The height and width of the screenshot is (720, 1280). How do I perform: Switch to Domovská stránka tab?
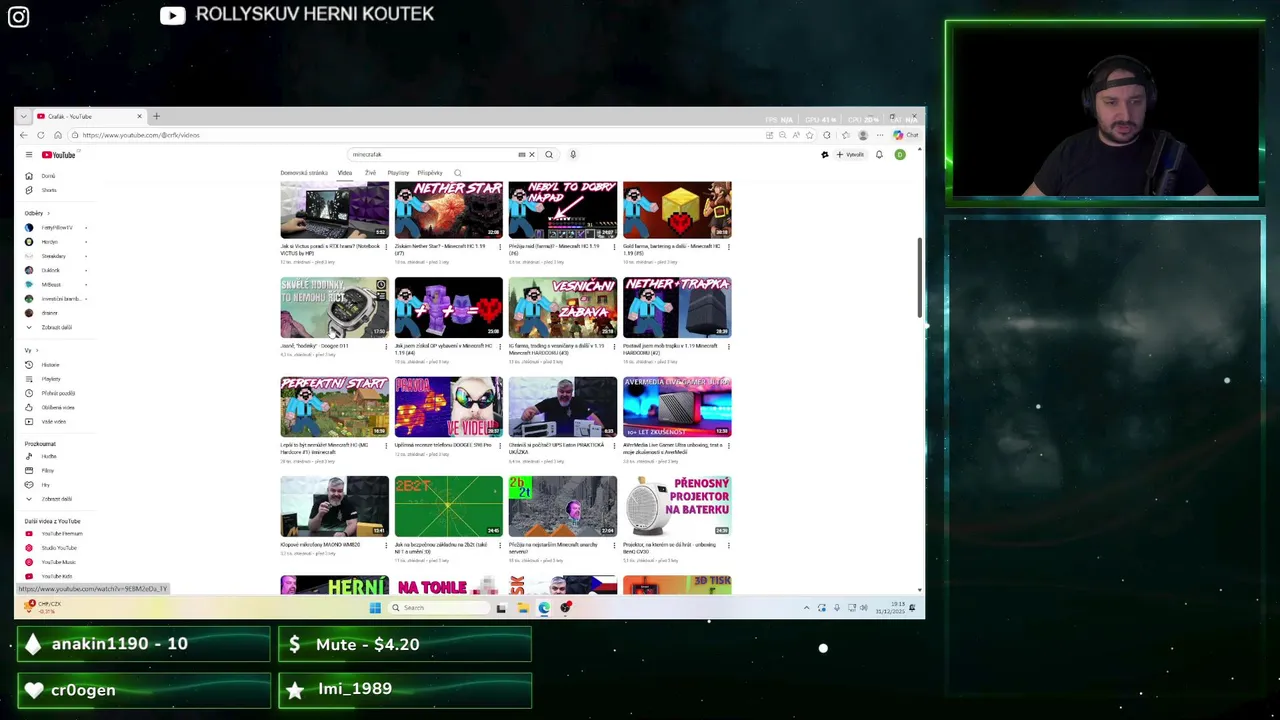pos(304,173)
